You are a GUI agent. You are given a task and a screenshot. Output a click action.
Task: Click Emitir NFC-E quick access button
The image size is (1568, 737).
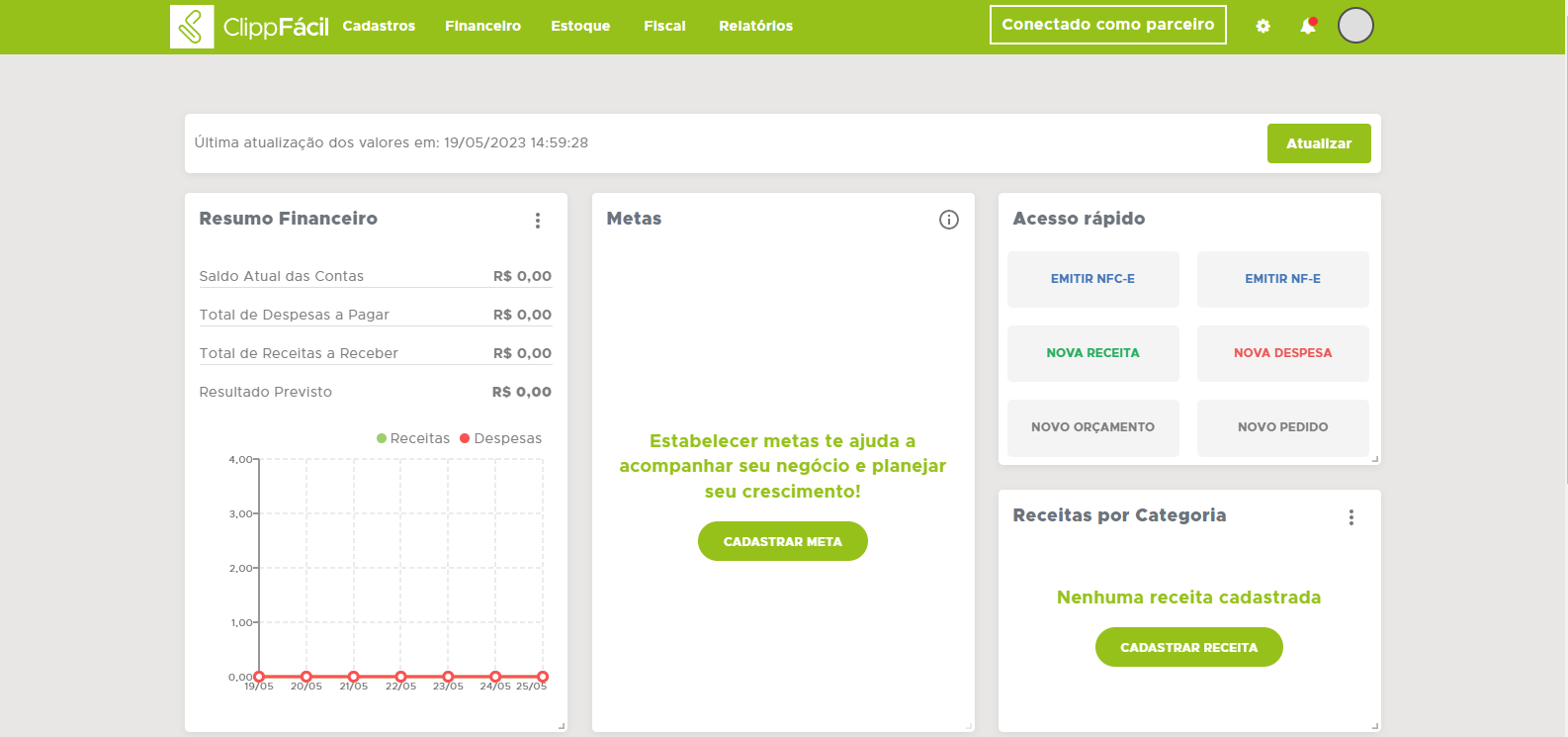click(x=1092, y=279)
